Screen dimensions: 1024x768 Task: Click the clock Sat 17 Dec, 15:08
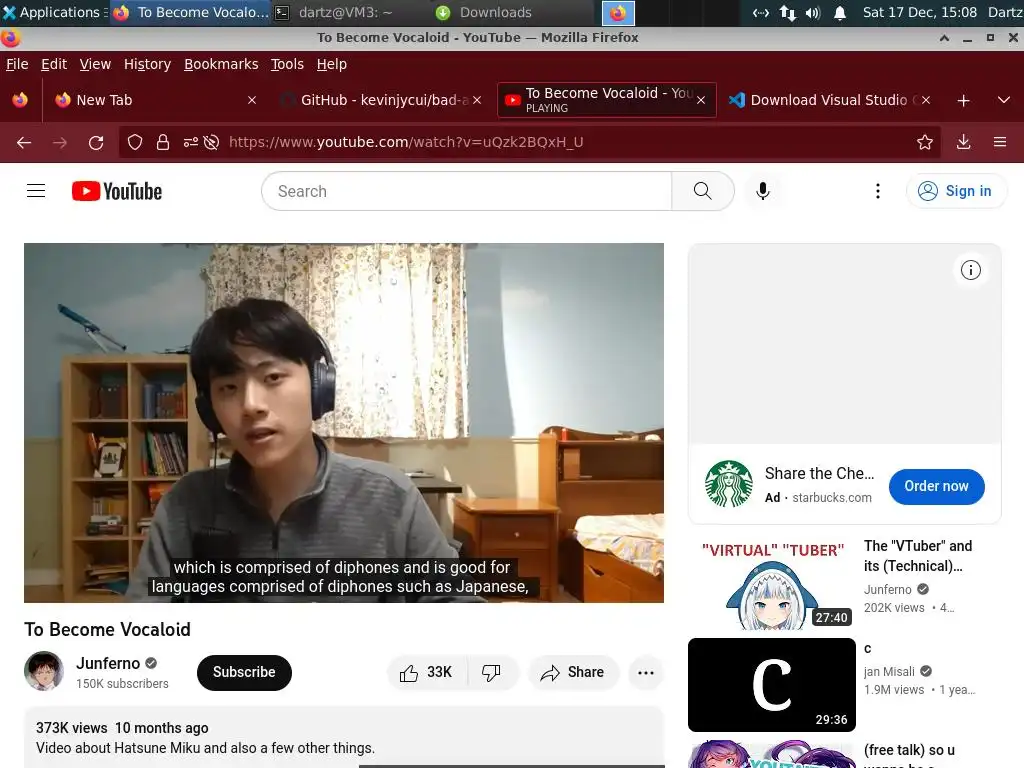tap(920, 12)
